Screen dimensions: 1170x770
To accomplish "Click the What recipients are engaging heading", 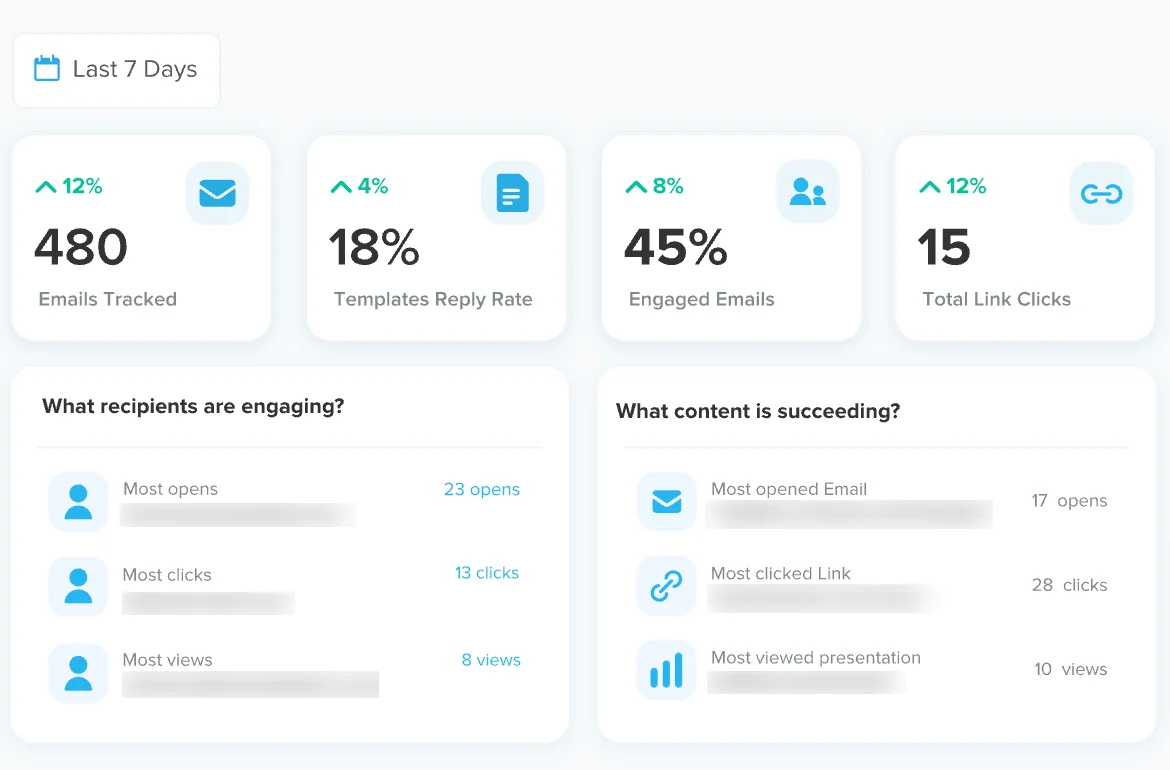I will pyautogui.click(x=193, y=407).
